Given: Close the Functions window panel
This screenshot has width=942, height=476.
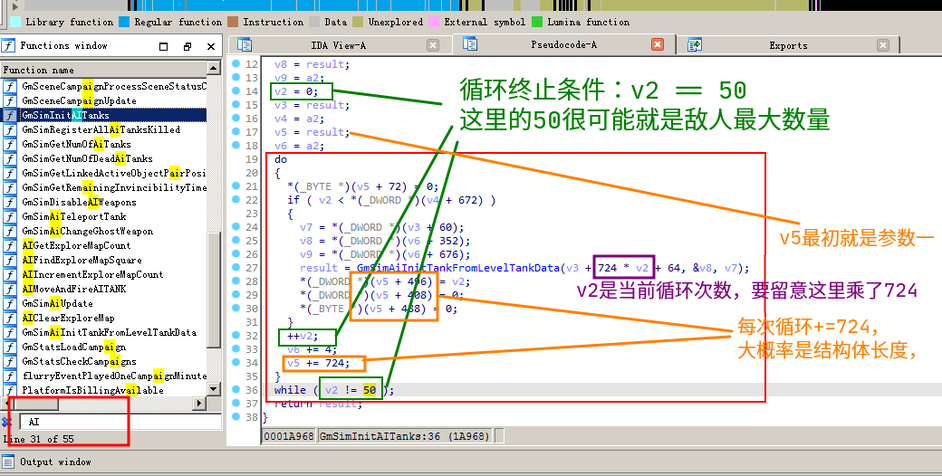Looking at the screenshot, I should point(211,46).
